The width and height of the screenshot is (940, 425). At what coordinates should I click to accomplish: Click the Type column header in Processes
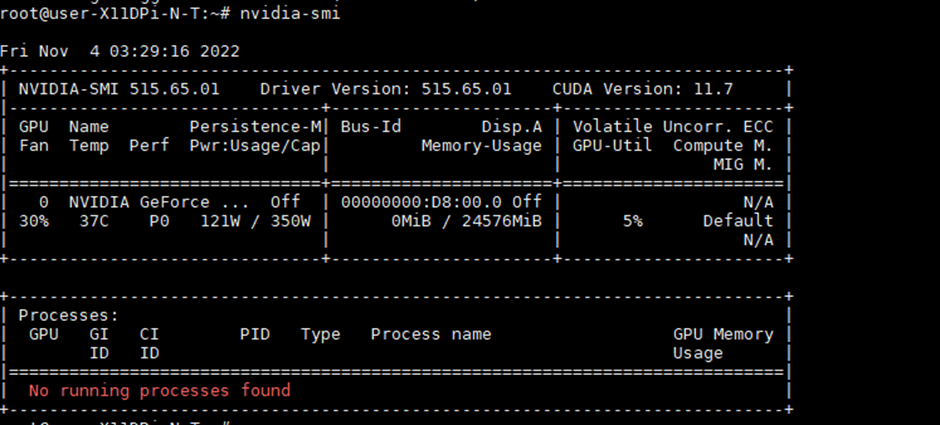(x=320, y=334)
